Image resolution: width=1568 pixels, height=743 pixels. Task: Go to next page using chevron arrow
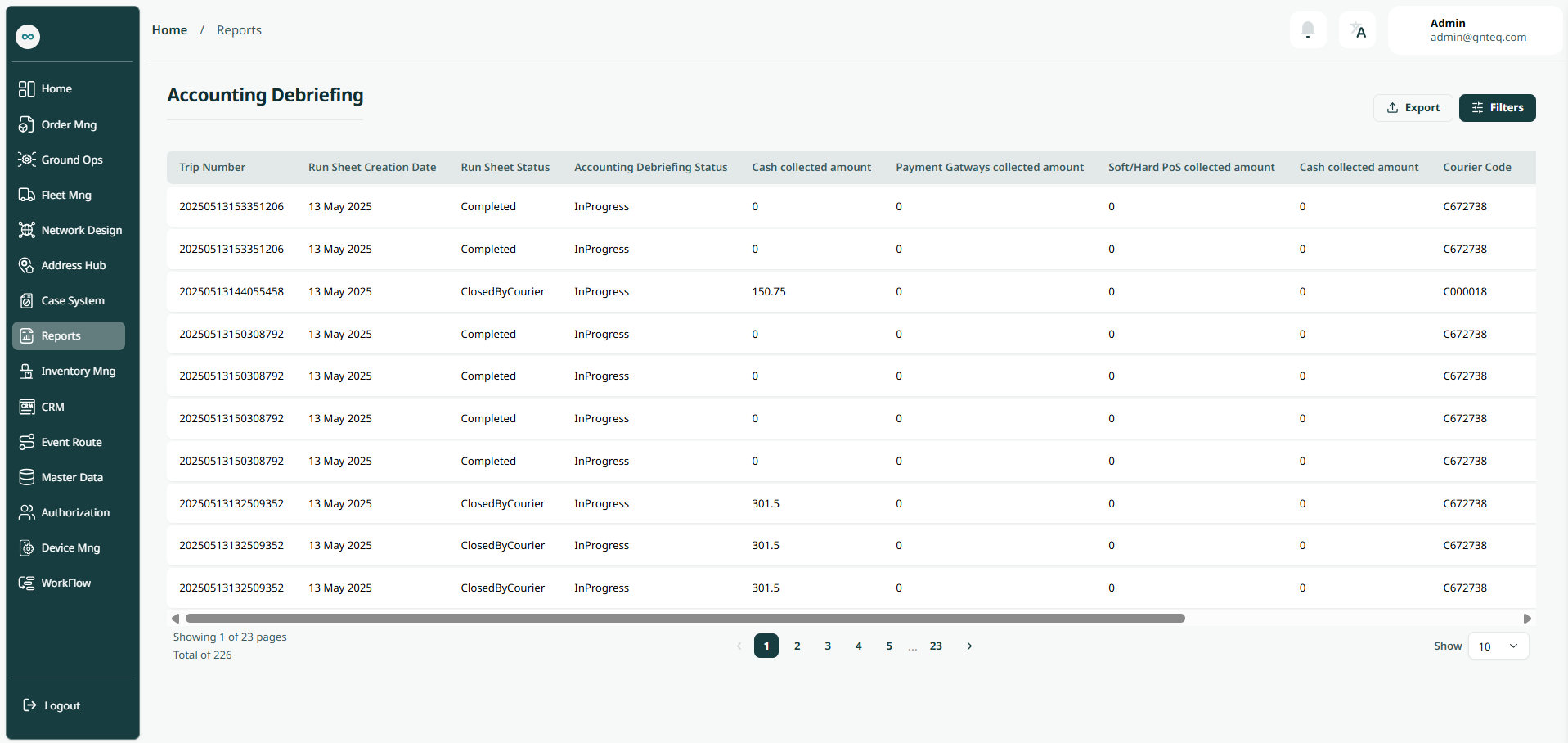(969, 646)
